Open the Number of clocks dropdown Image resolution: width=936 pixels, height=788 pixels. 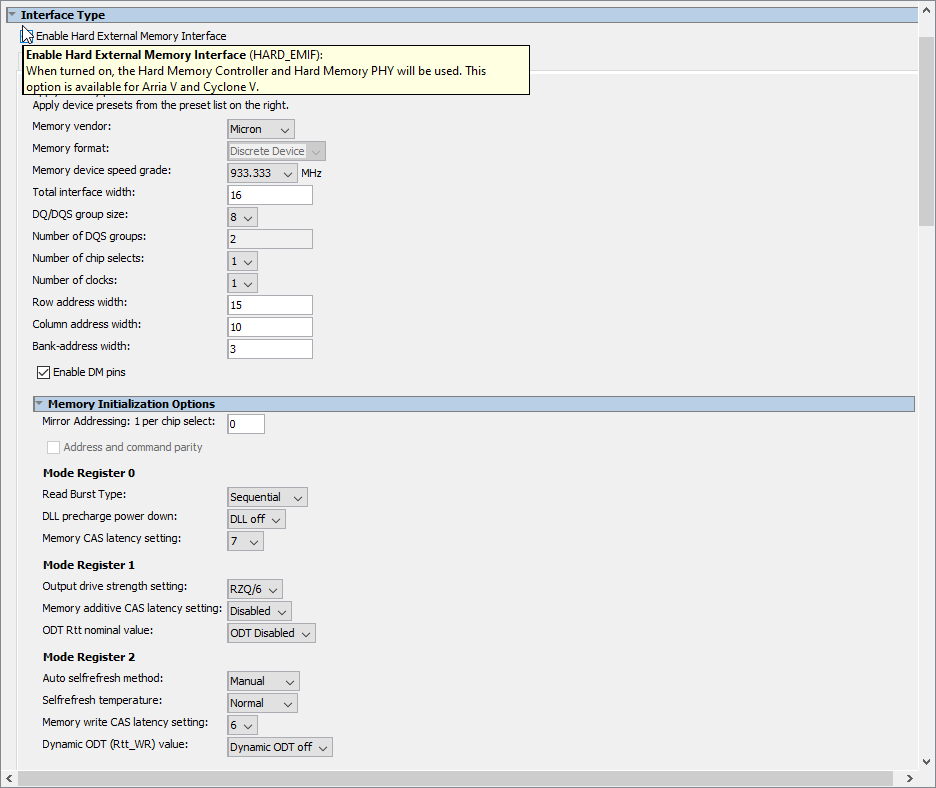(x=242, y=284)
